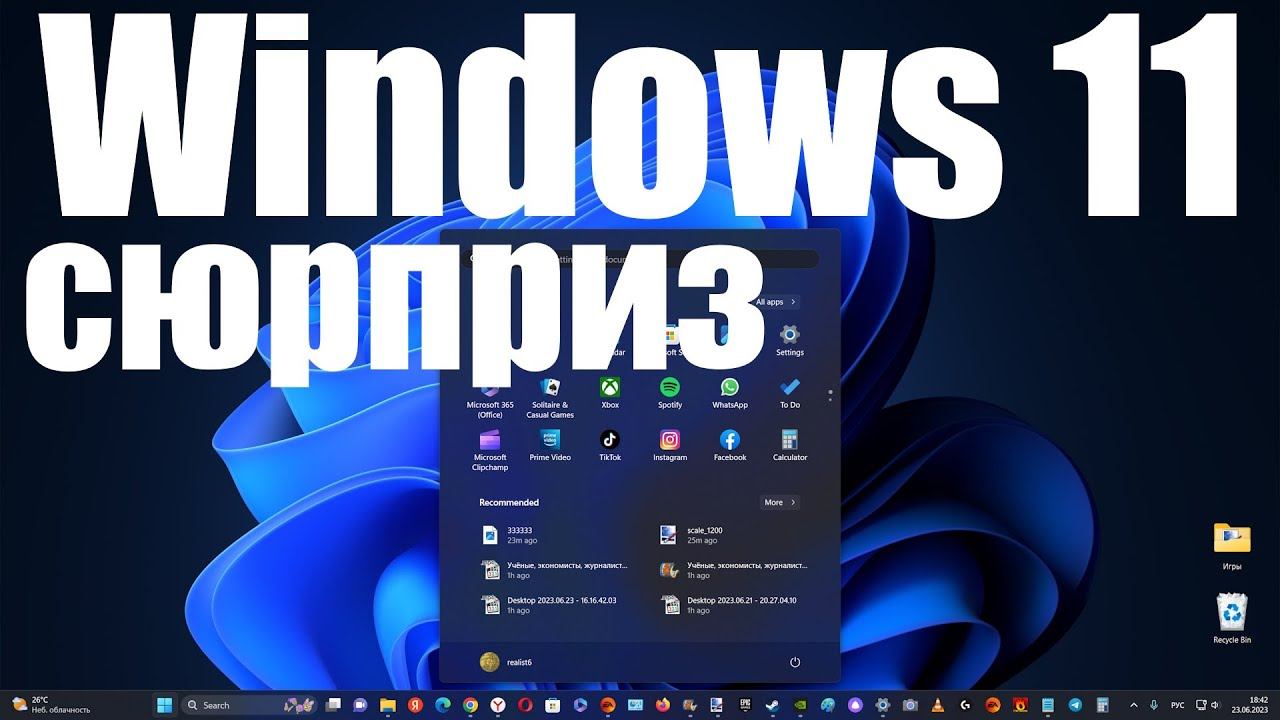Launch WhatsApp from the Start menu
This screenshot has width=1280, height=720.
[730, 393]
